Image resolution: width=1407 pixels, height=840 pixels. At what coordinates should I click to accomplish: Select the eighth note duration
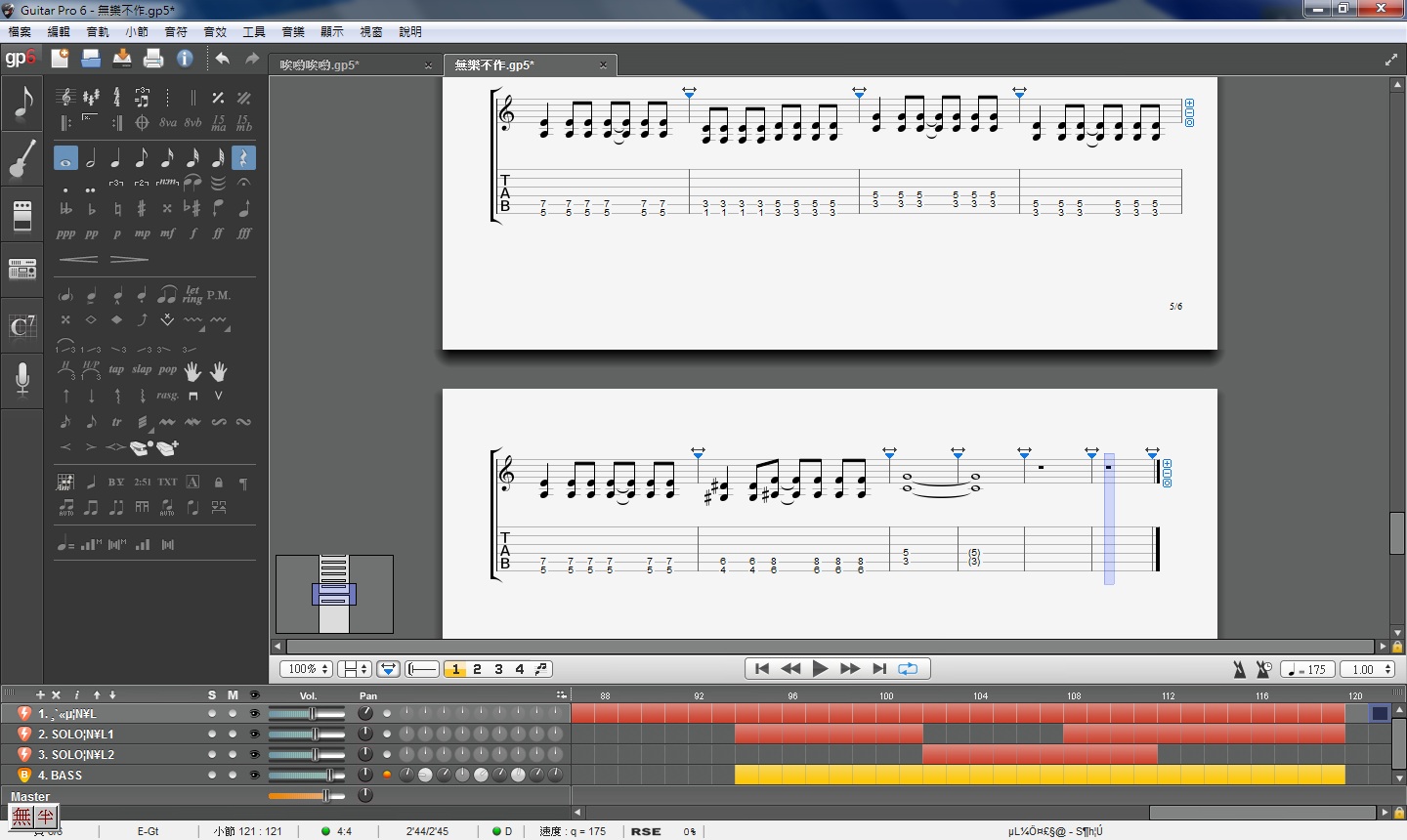[x=142, y=158]
